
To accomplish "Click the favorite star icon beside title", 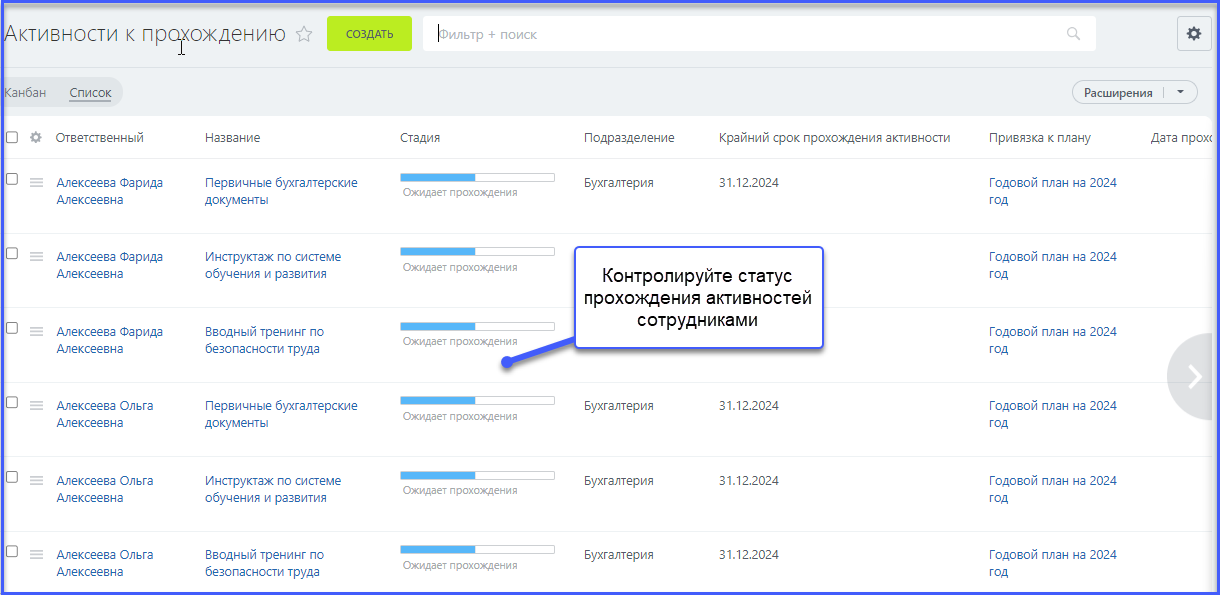I will [304, 34].
